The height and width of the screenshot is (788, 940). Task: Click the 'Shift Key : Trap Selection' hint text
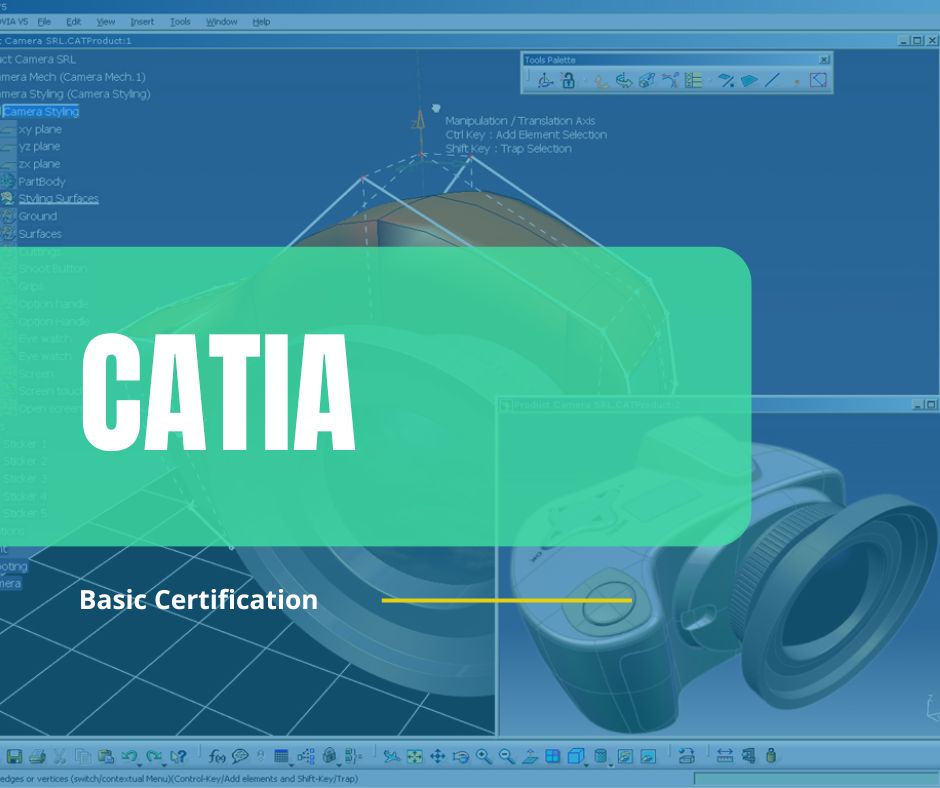point(508,148)
